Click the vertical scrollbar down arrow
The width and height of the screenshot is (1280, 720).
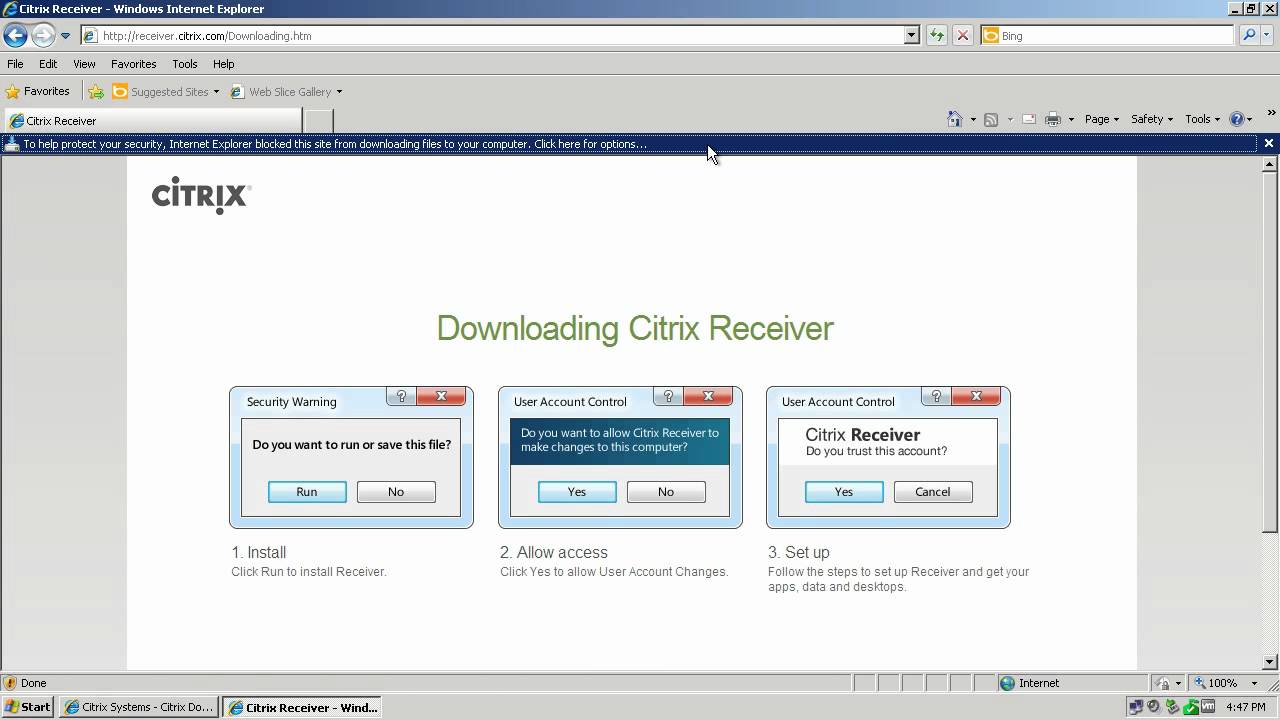[1270, 661]
